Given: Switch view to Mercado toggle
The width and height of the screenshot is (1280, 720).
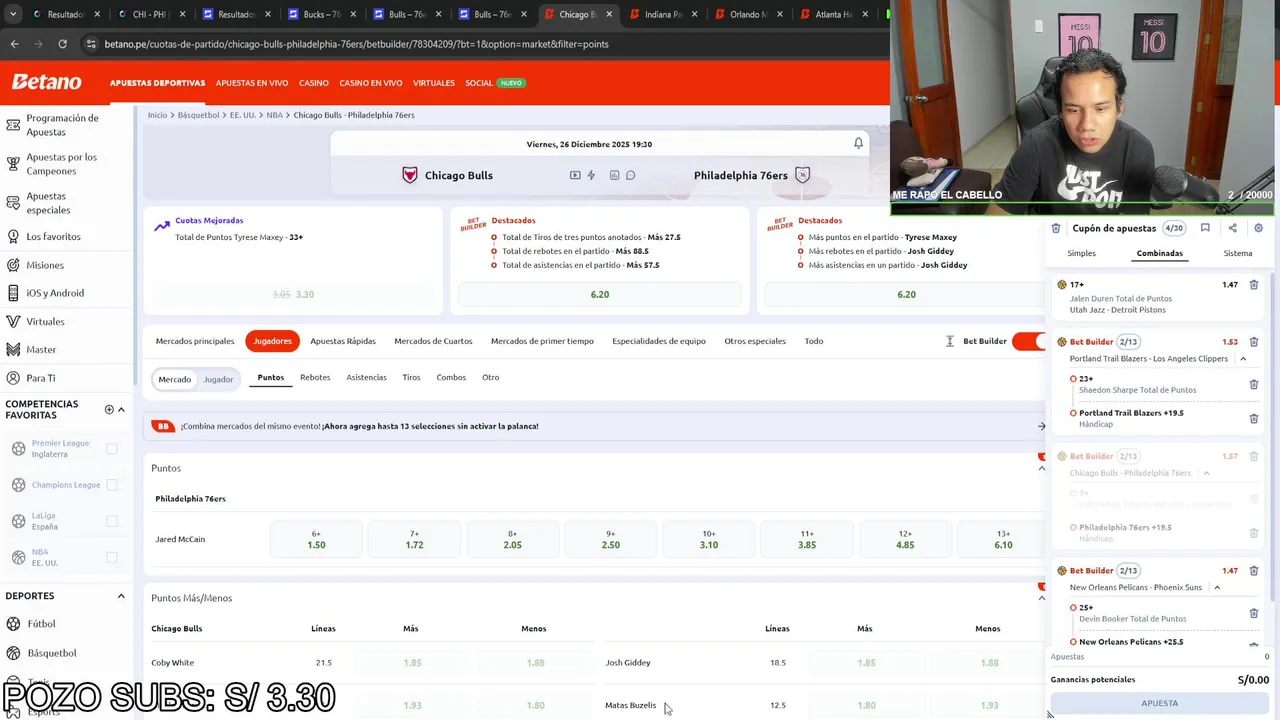Looking at the screenshot, I should (x=174, y=379).
